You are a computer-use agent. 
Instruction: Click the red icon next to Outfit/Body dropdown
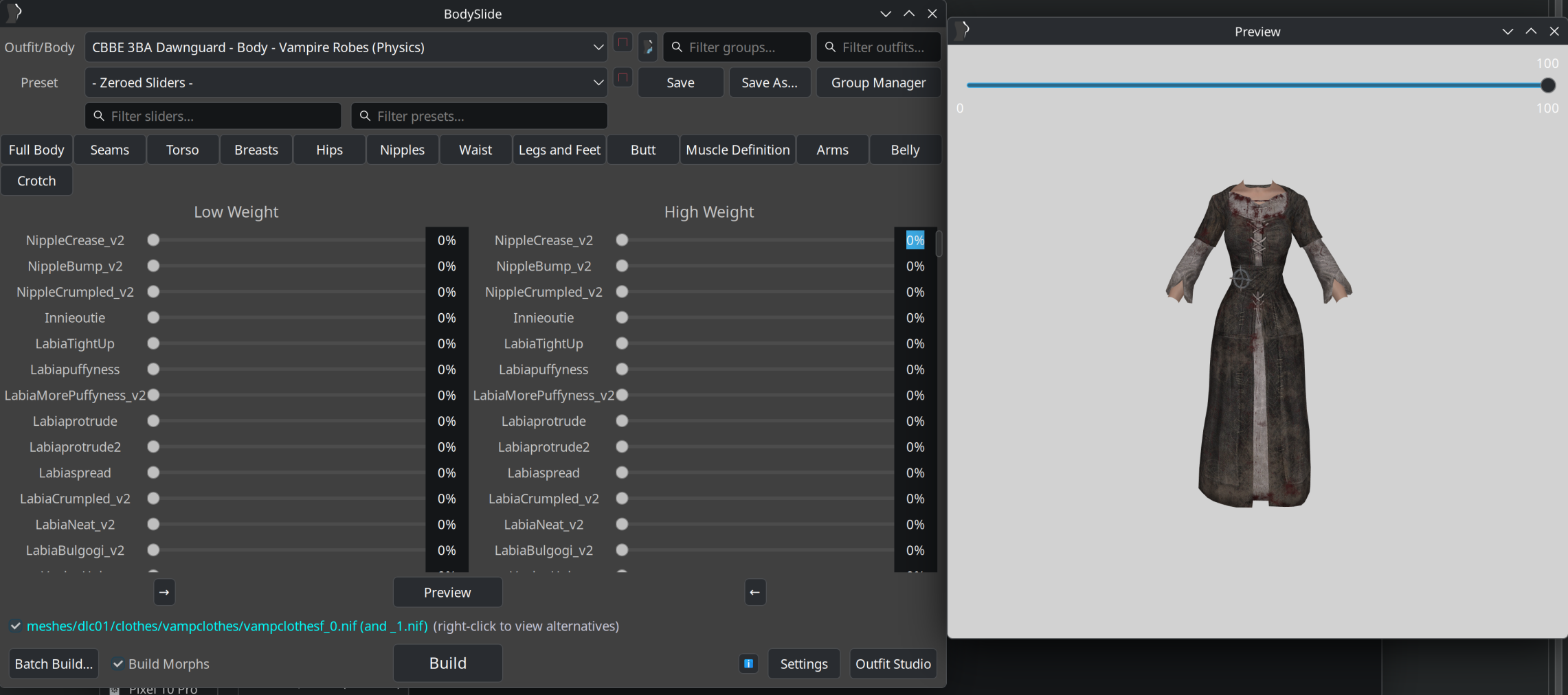pyautogui.click(x=623, y=43)
